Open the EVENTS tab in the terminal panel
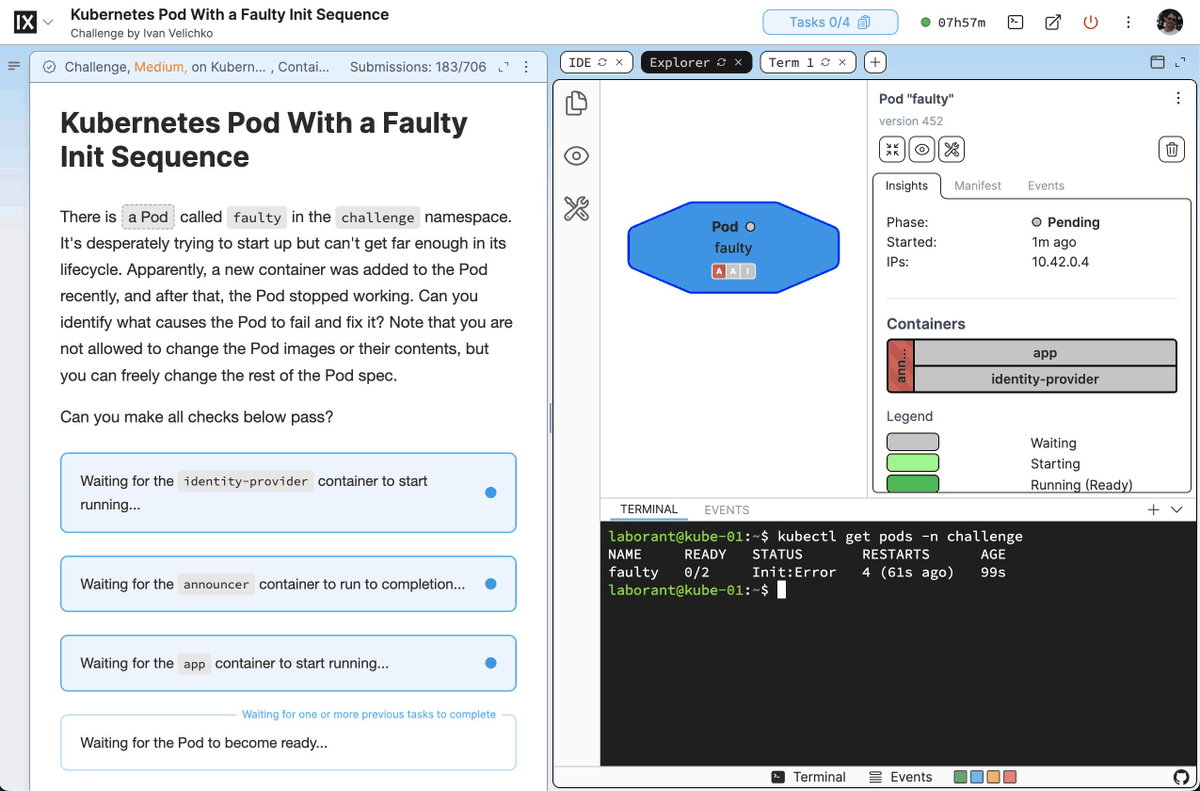 (726, 509)
